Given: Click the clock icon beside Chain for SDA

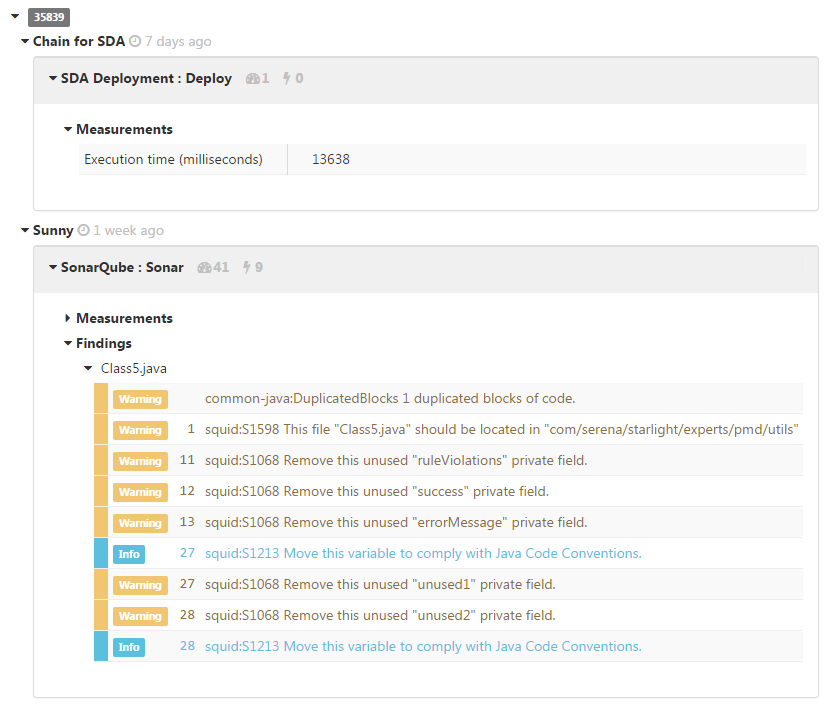Looking at the screenshot, I should [135, 41].
